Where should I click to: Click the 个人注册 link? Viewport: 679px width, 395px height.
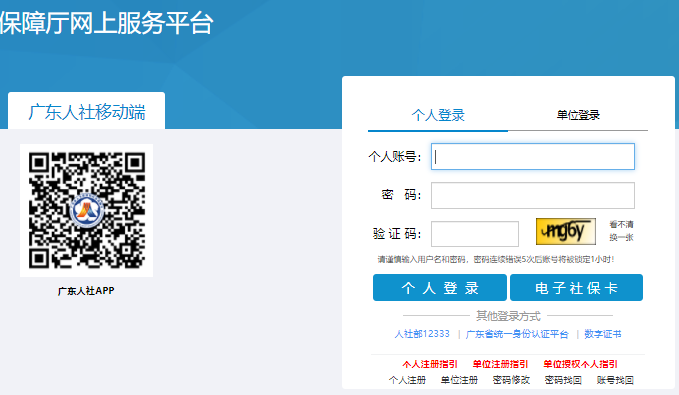[x=407, y=380]
